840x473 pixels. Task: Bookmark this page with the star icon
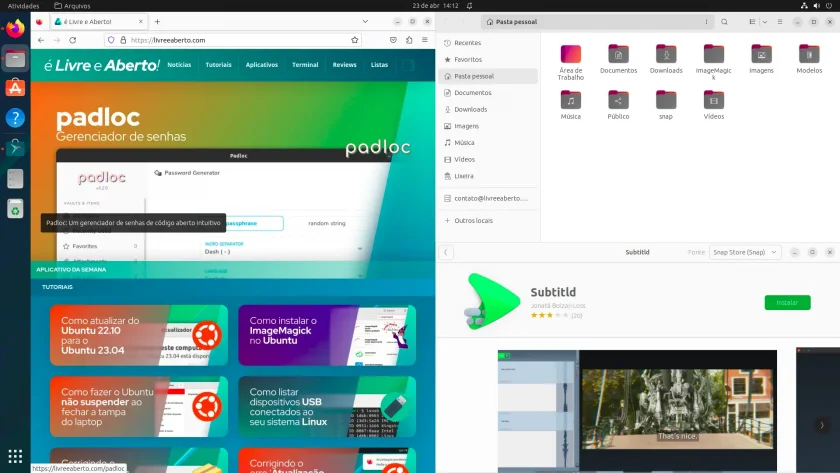coord(354,40)
